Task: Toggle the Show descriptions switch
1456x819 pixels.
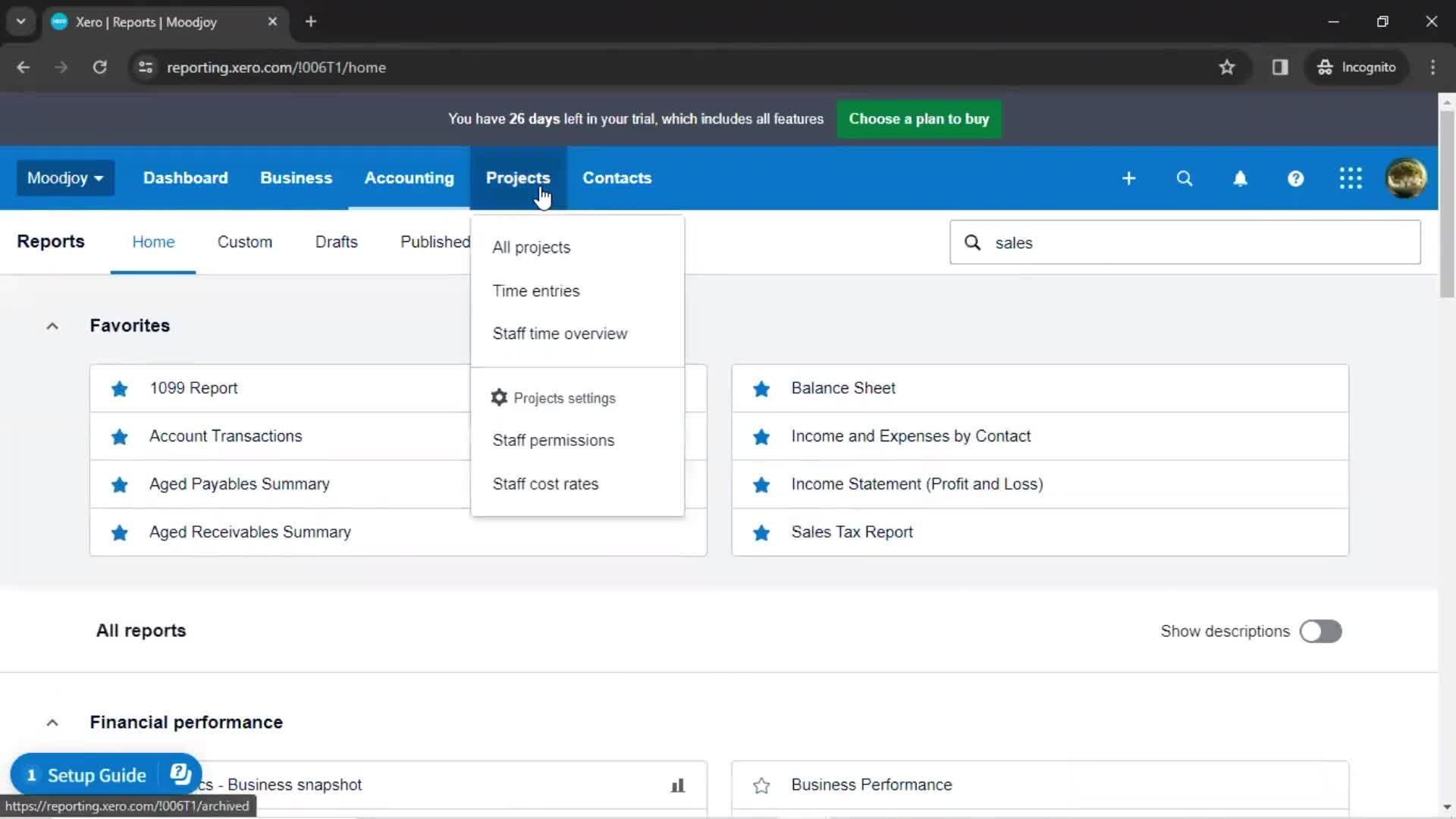Action: tap(1320, 632)
